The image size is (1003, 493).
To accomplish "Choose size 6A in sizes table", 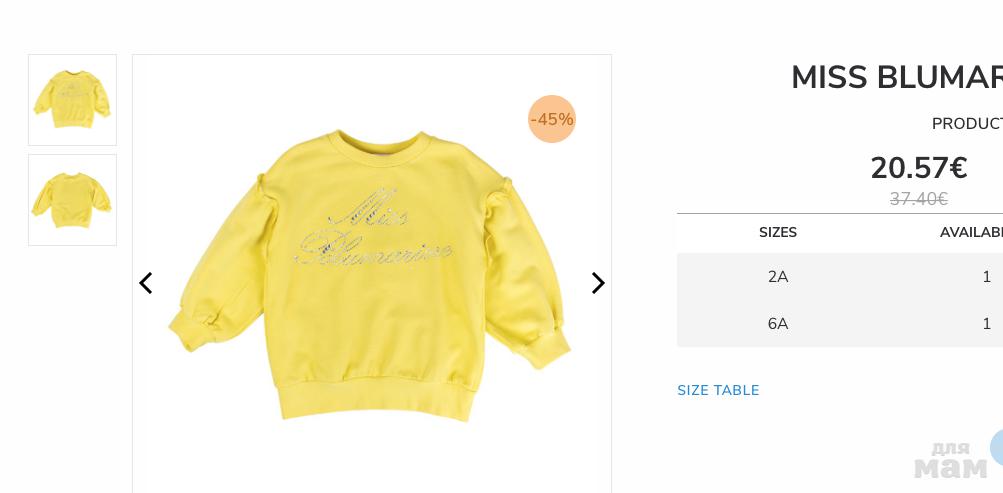I will 778,324.
